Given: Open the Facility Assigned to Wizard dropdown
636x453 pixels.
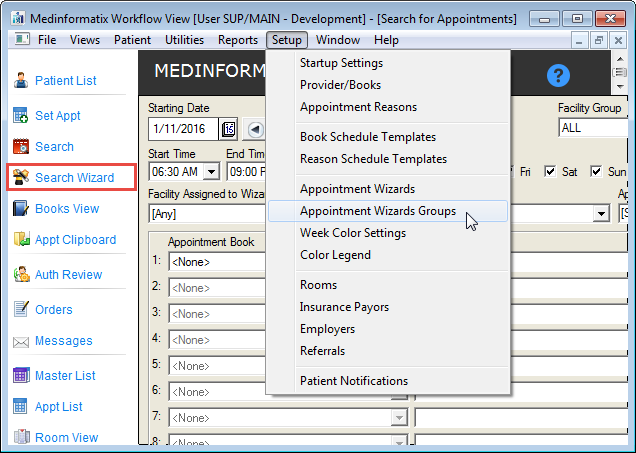Looking at the screenshot, I should pos(207,213).
